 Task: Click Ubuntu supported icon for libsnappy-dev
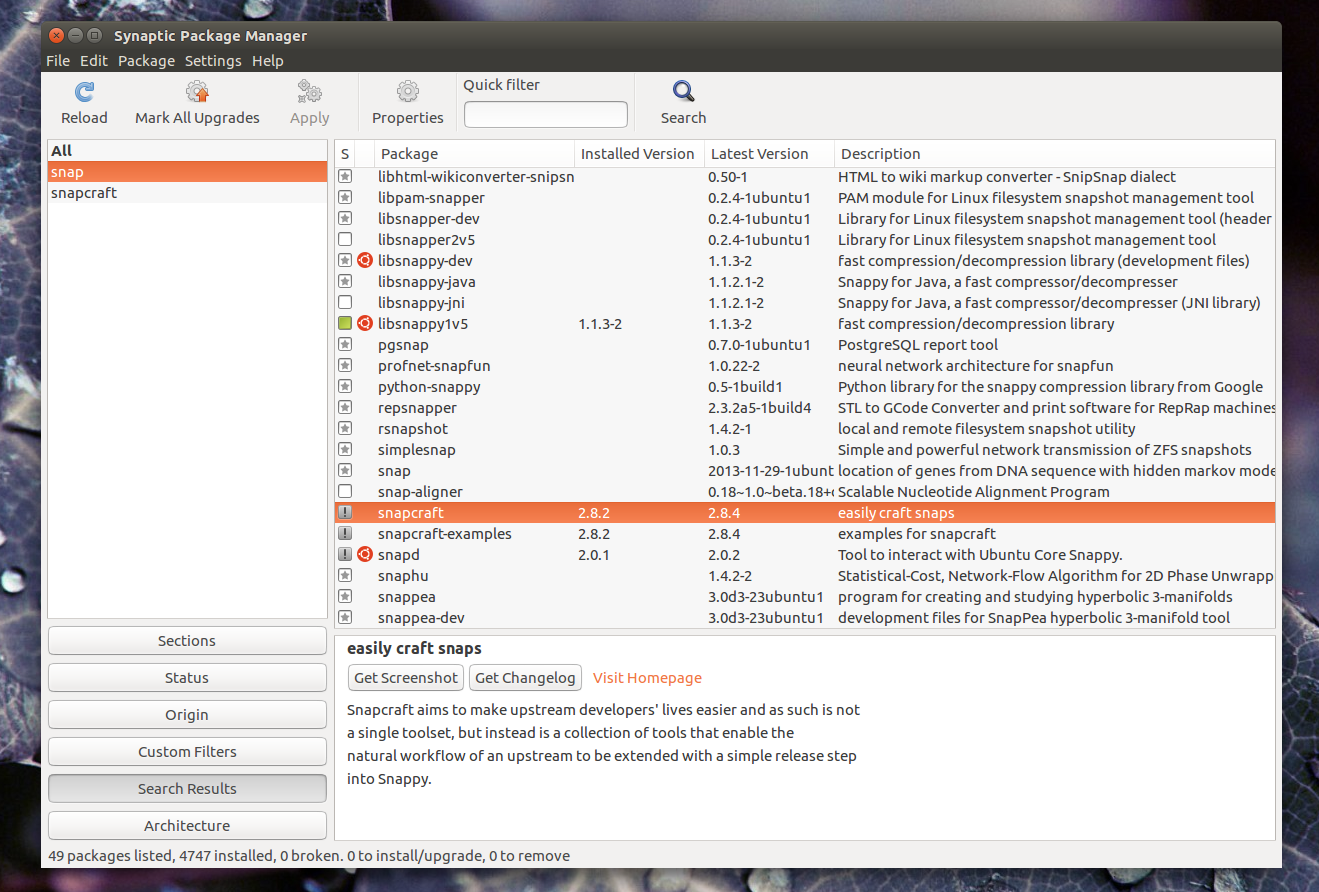pyautogui.click(x=365, y=261)
